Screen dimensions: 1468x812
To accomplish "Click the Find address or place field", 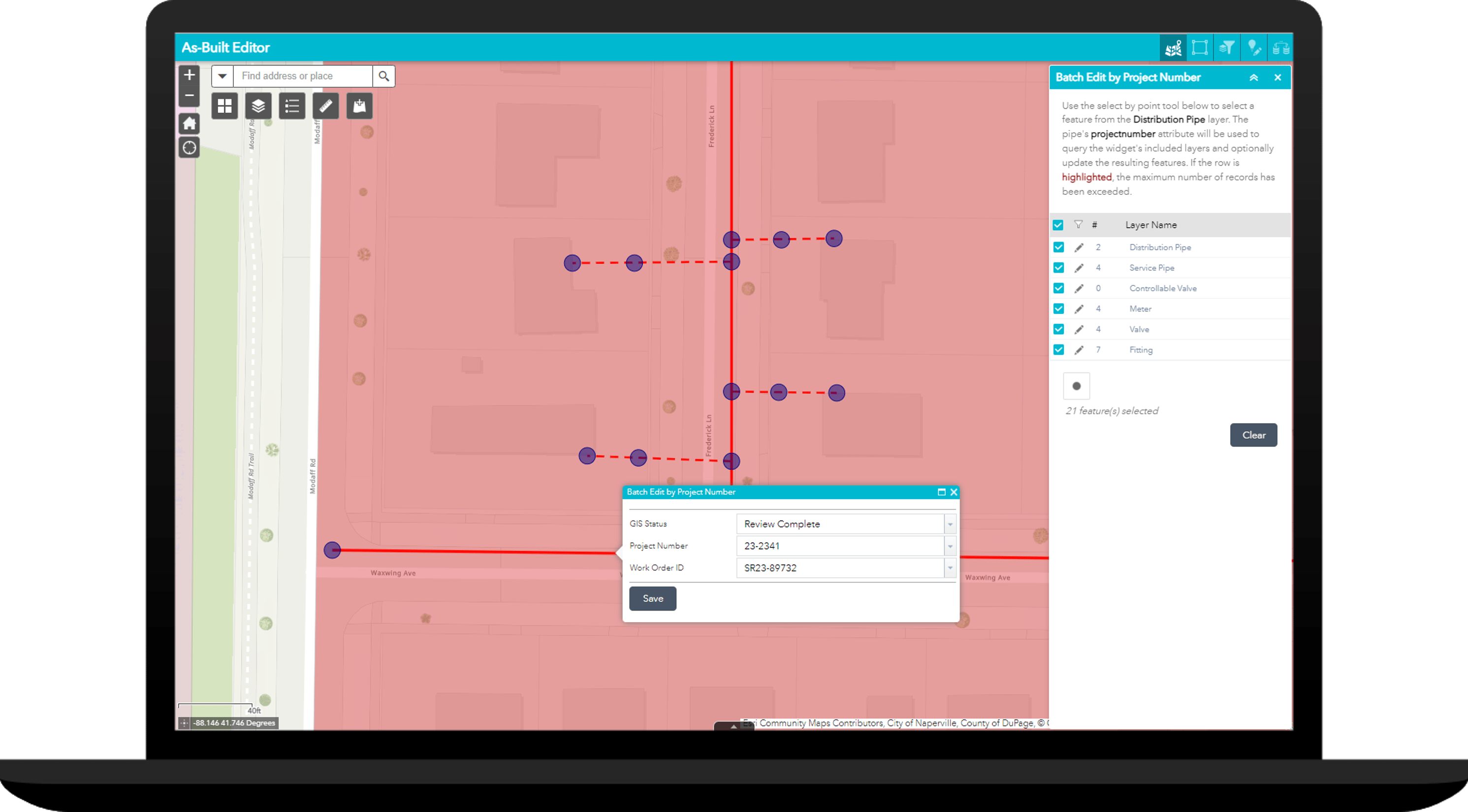I will [x=303, y=76].
